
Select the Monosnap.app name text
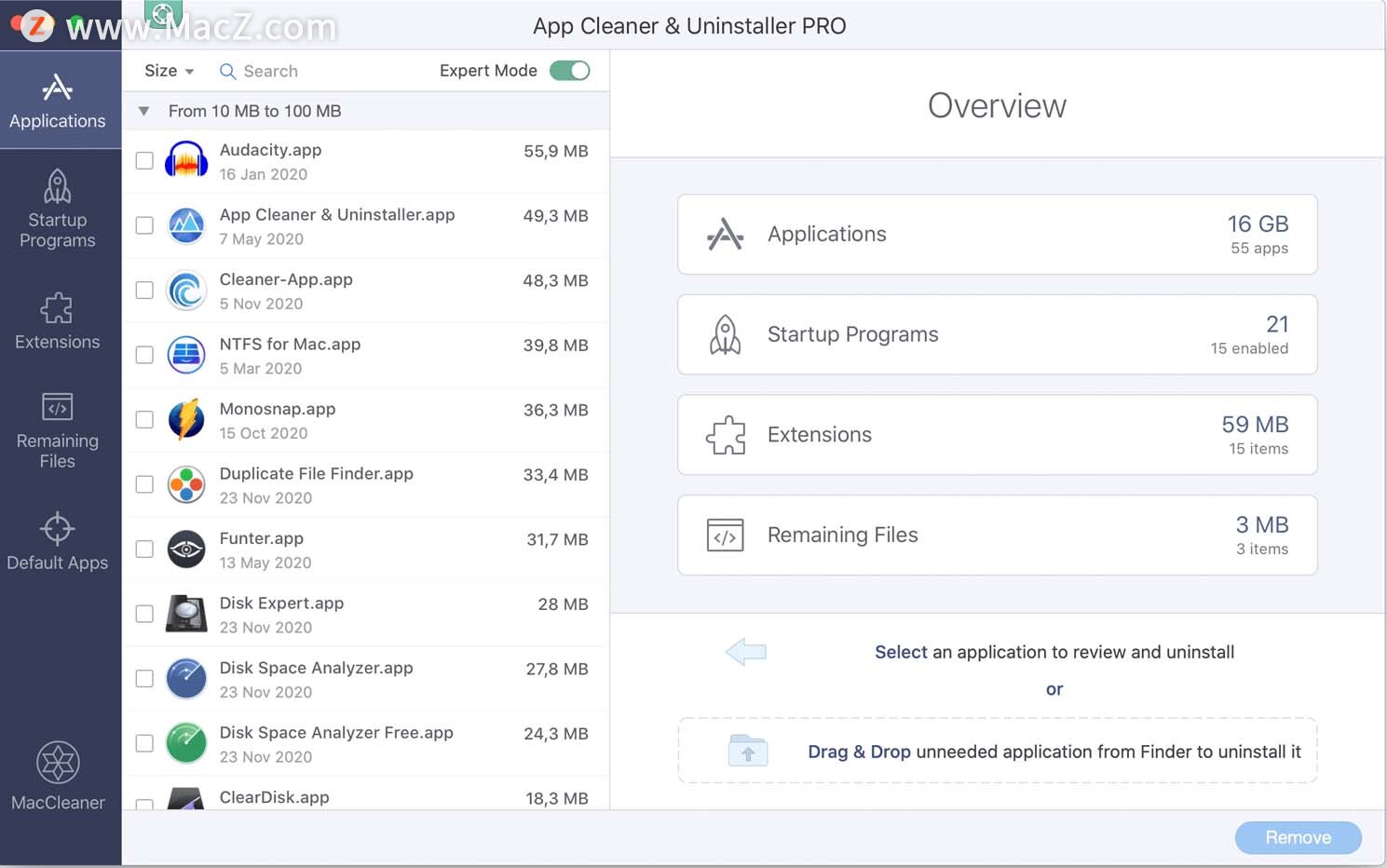point(278,409)
